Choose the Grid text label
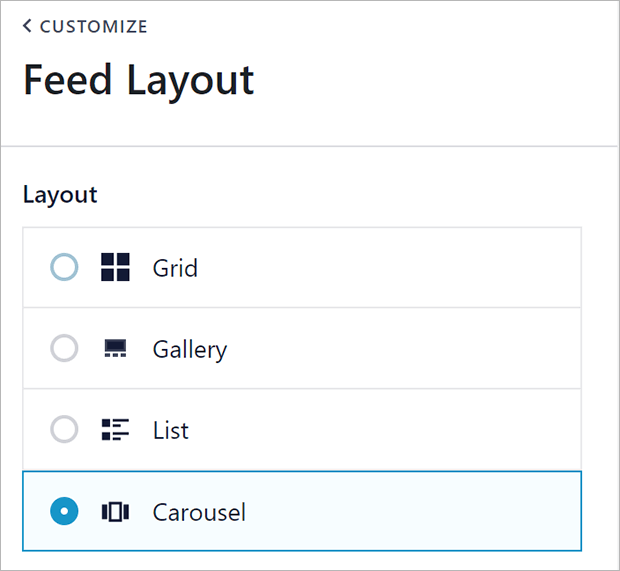This screenshot has height=571, width=620. (x=175, y=268)
